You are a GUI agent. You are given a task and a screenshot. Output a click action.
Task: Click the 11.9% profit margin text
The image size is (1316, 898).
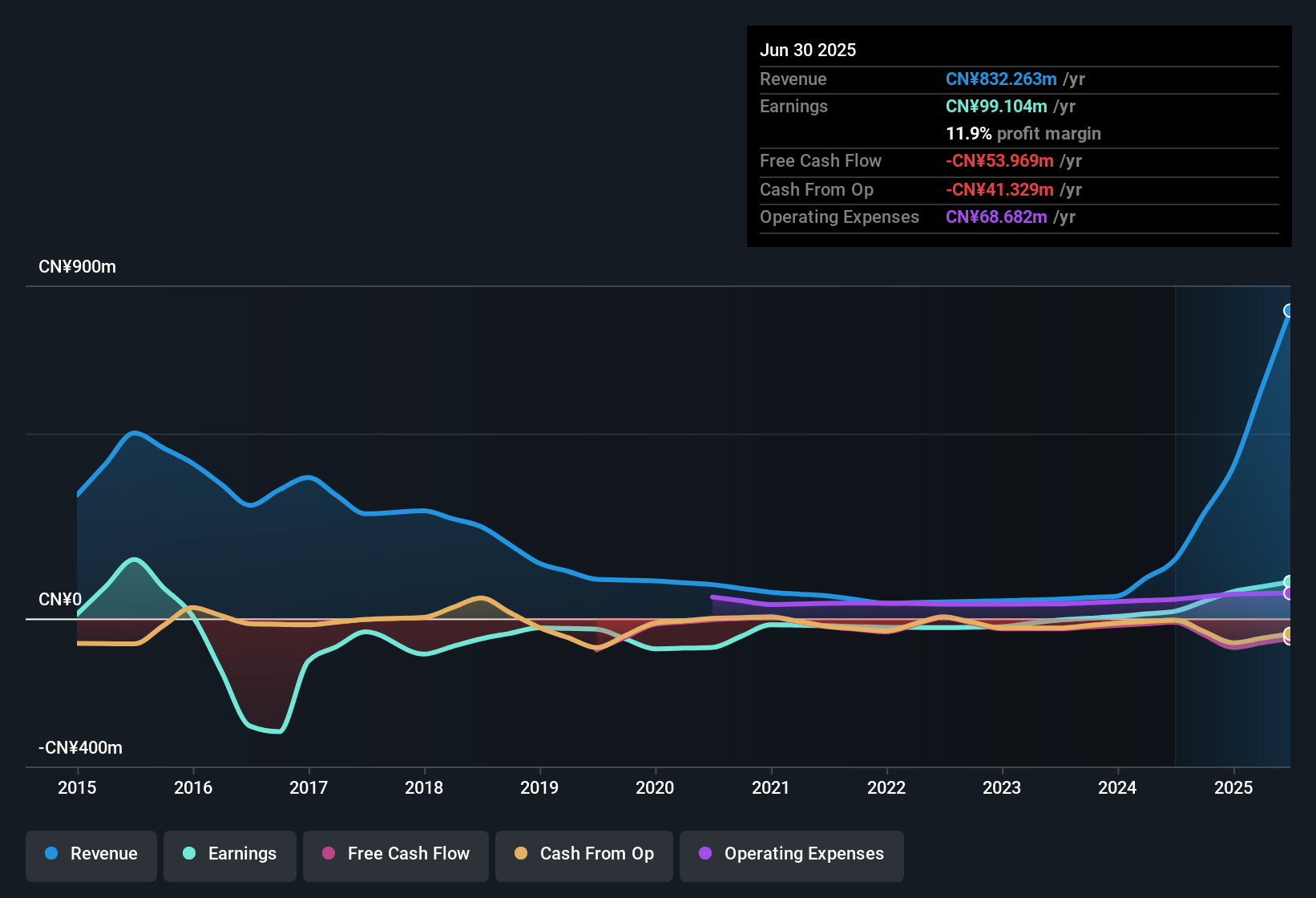point(1023,134)
